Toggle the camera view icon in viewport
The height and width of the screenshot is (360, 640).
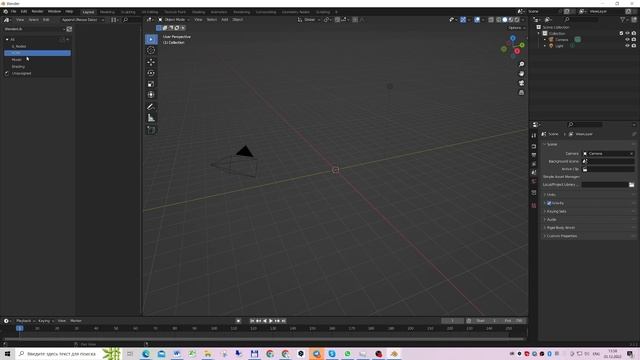521,83
